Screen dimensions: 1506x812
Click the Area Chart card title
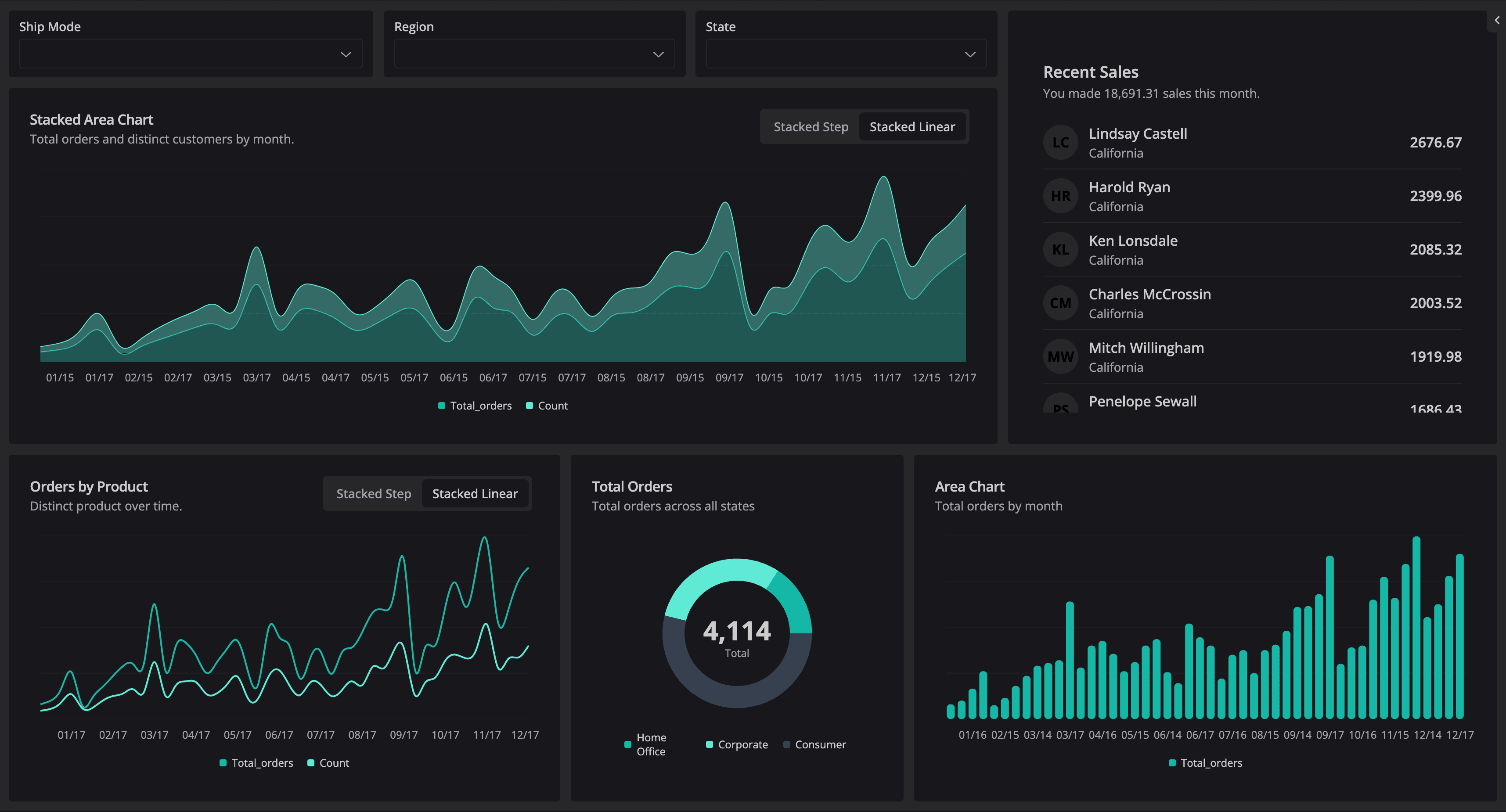(969, 486)
